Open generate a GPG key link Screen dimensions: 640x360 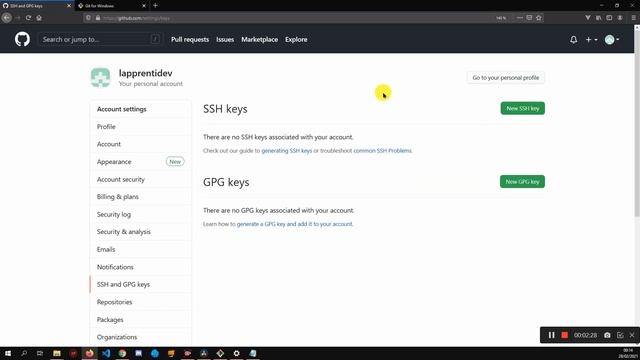294,224
